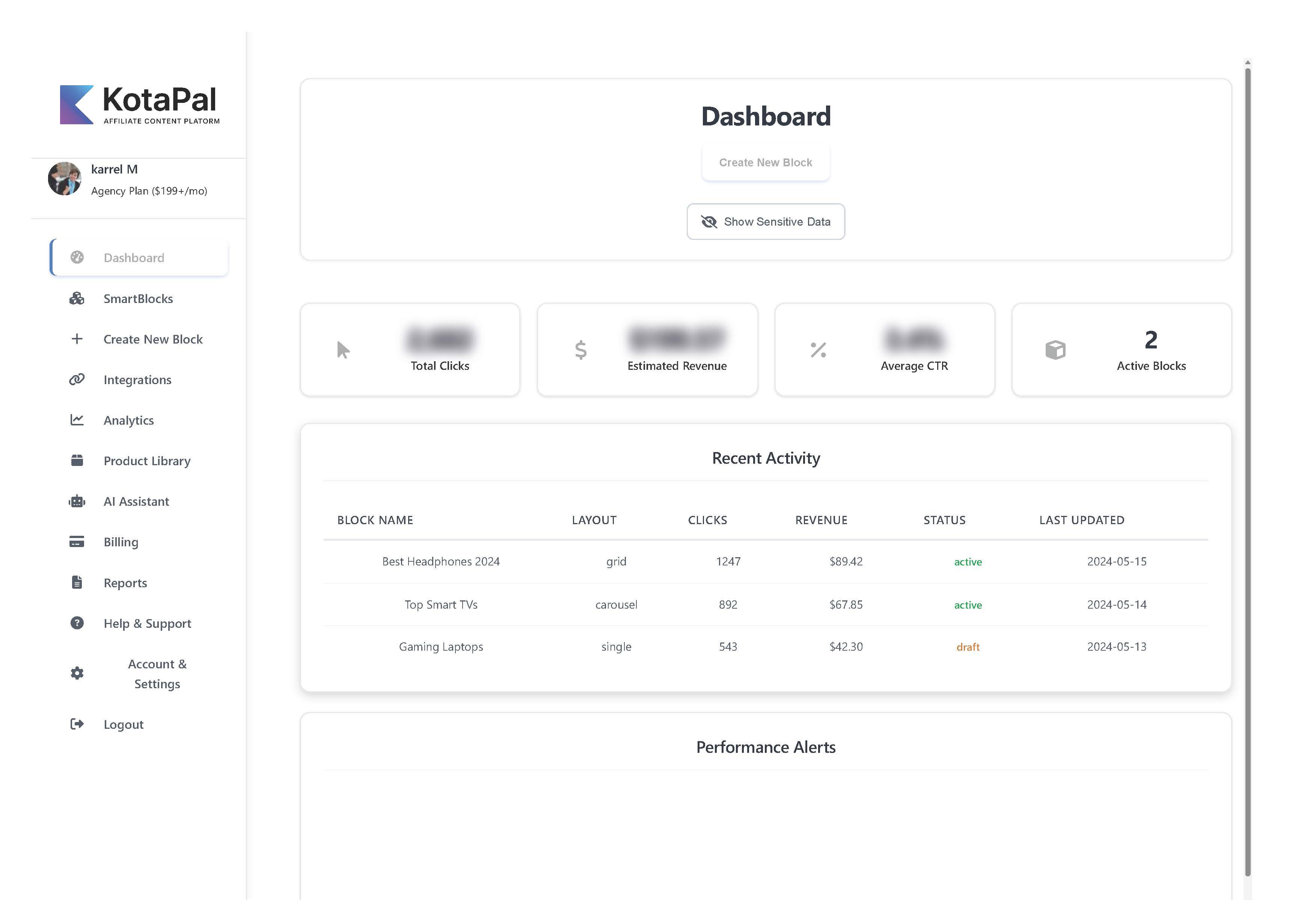Select the Integrations chain-link icon
Viewport: 1316px width, 912px height.
point(77,380)
